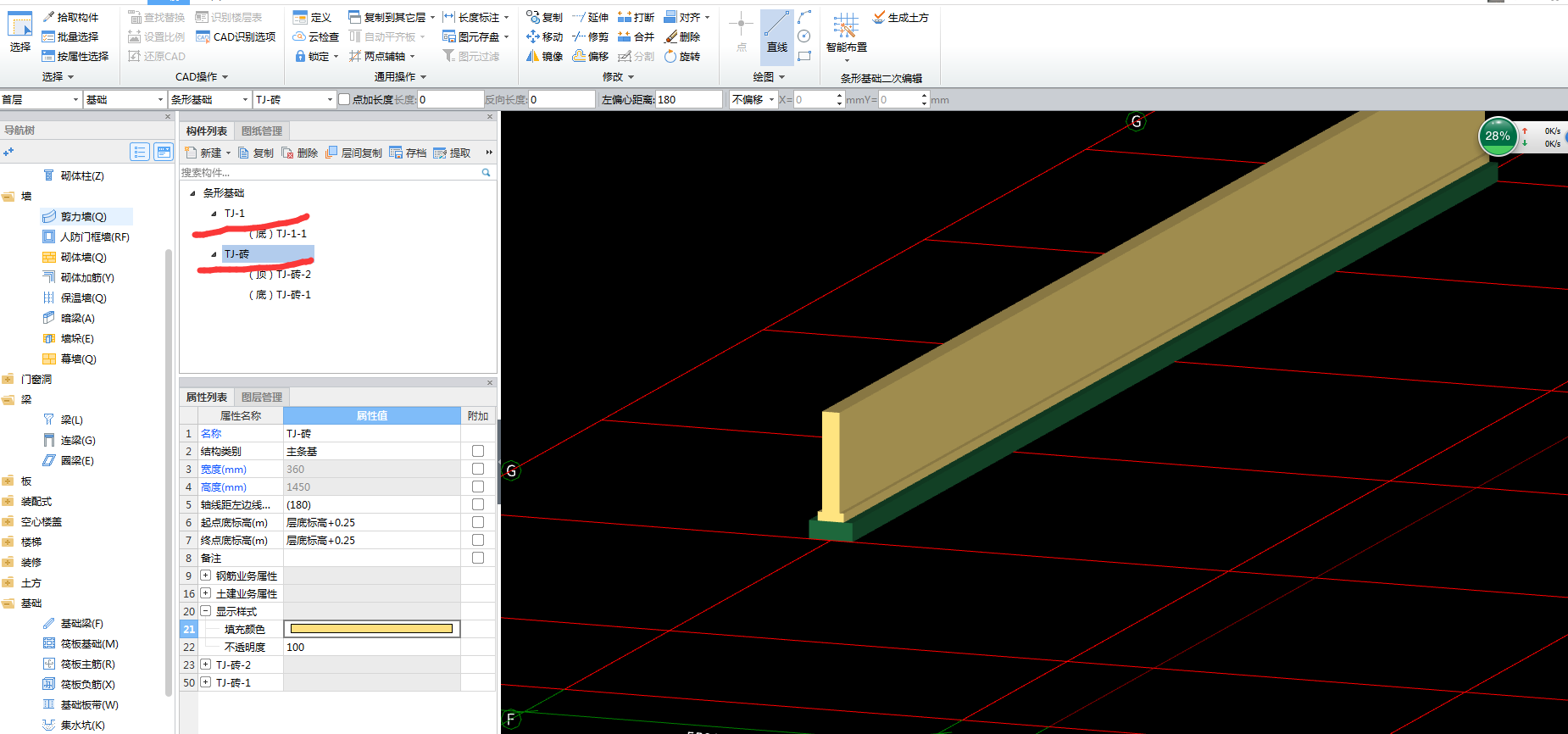Click the 填充颜色 yellow color swatch

(x=371, y=629)
